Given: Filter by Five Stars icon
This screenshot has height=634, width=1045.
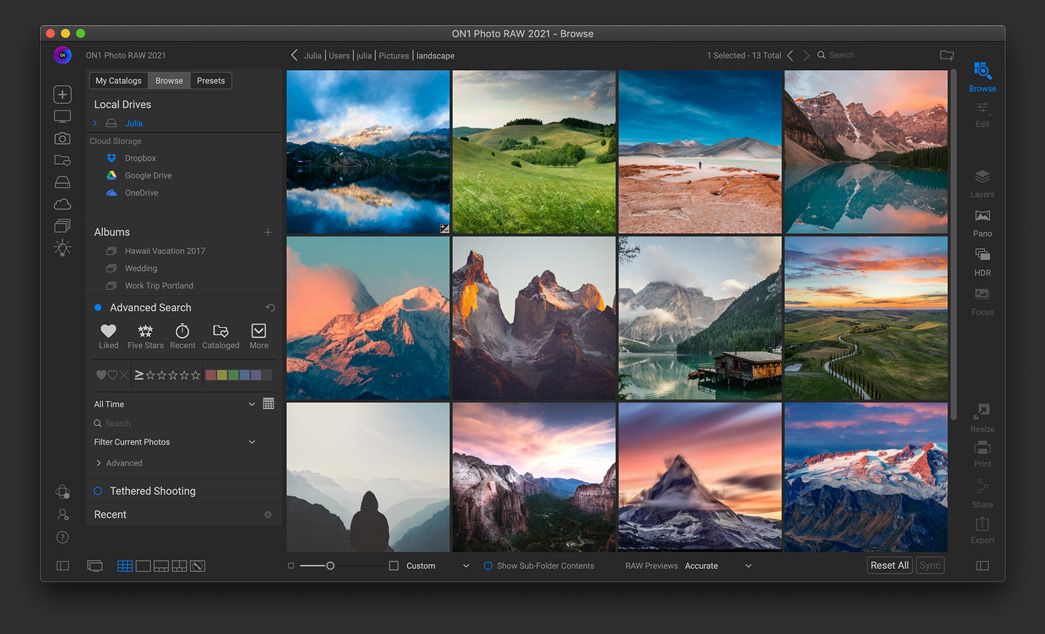Looking at the screenshot, I should pos(145,331).
